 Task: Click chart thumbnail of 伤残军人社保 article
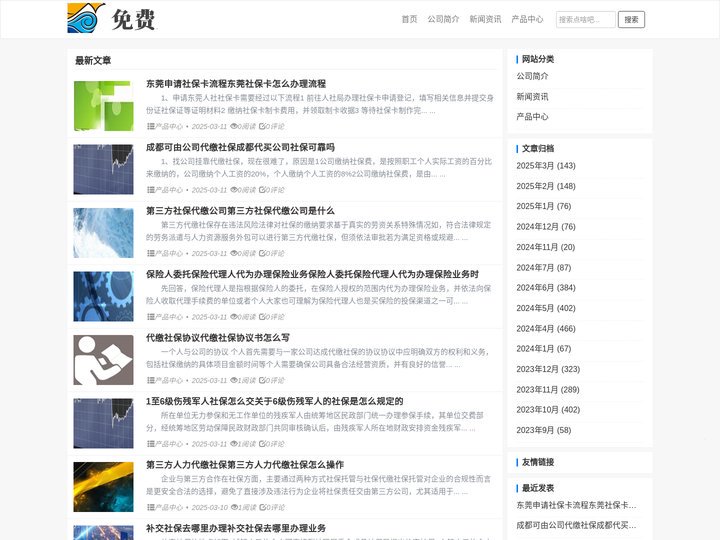103,423
